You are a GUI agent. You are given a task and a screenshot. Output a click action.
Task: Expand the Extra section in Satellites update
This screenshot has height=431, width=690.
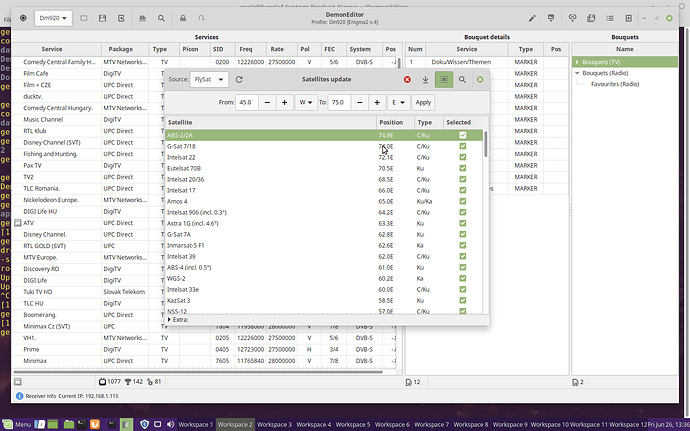coord(178,320)
